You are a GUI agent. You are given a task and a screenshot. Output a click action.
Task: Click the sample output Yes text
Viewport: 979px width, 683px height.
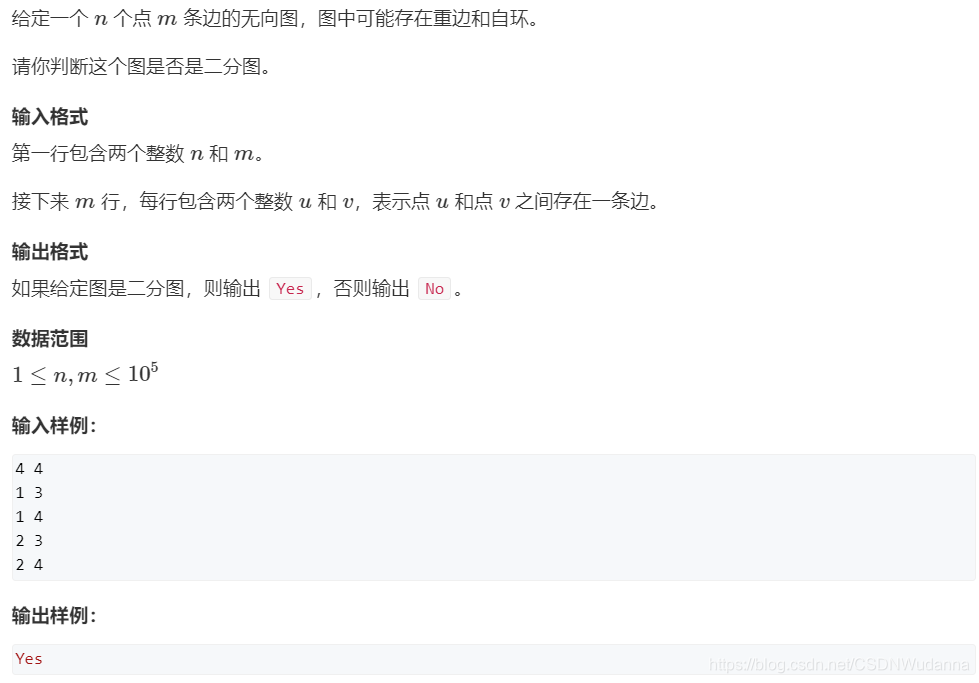coord(29,659)
